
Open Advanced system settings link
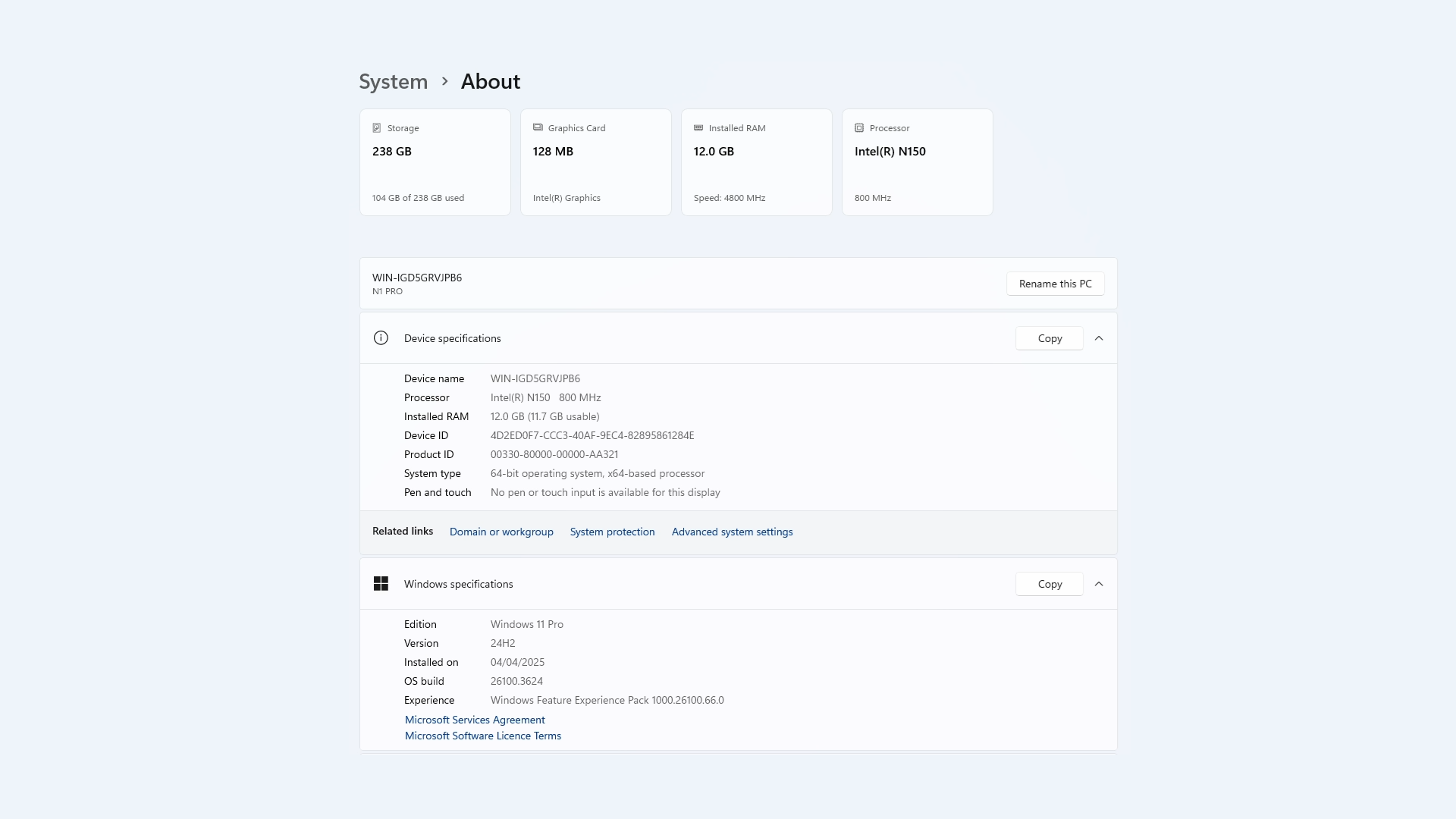(732, 532)
